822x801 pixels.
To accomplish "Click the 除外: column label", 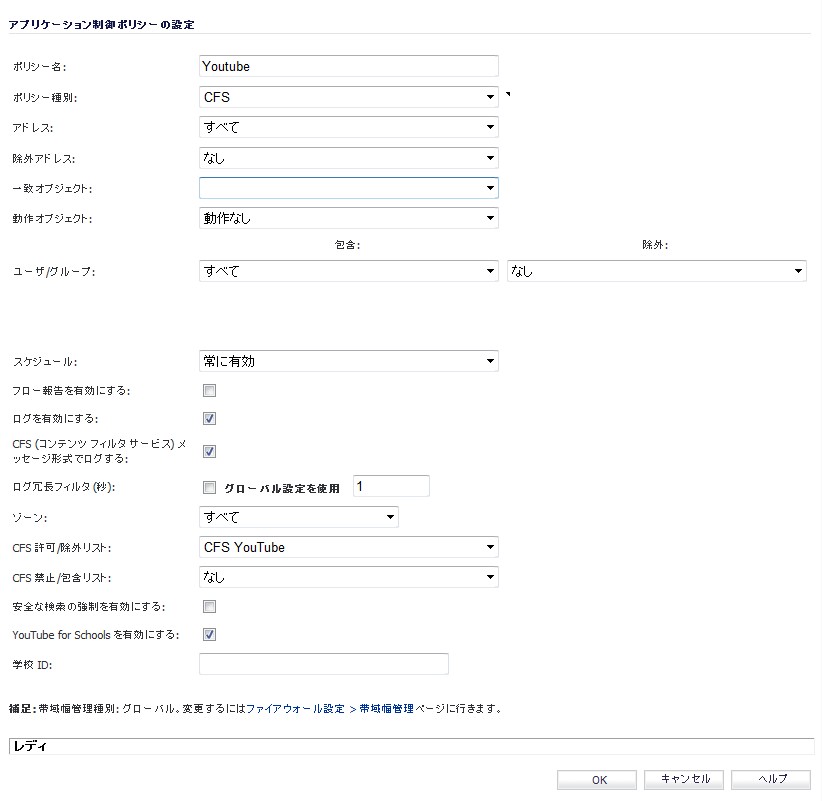I will coord(655,245).
